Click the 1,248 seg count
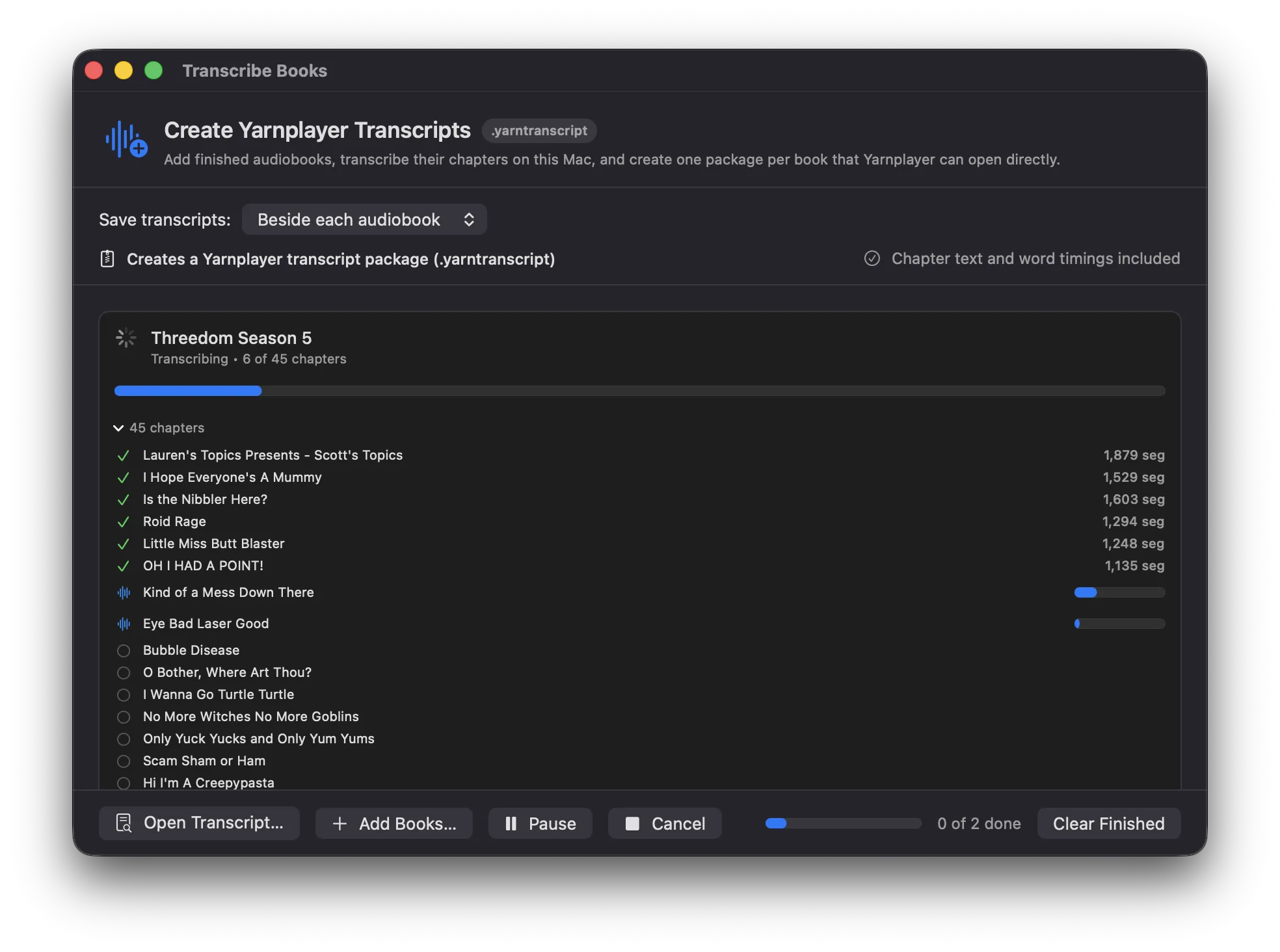 point(1134,544)
